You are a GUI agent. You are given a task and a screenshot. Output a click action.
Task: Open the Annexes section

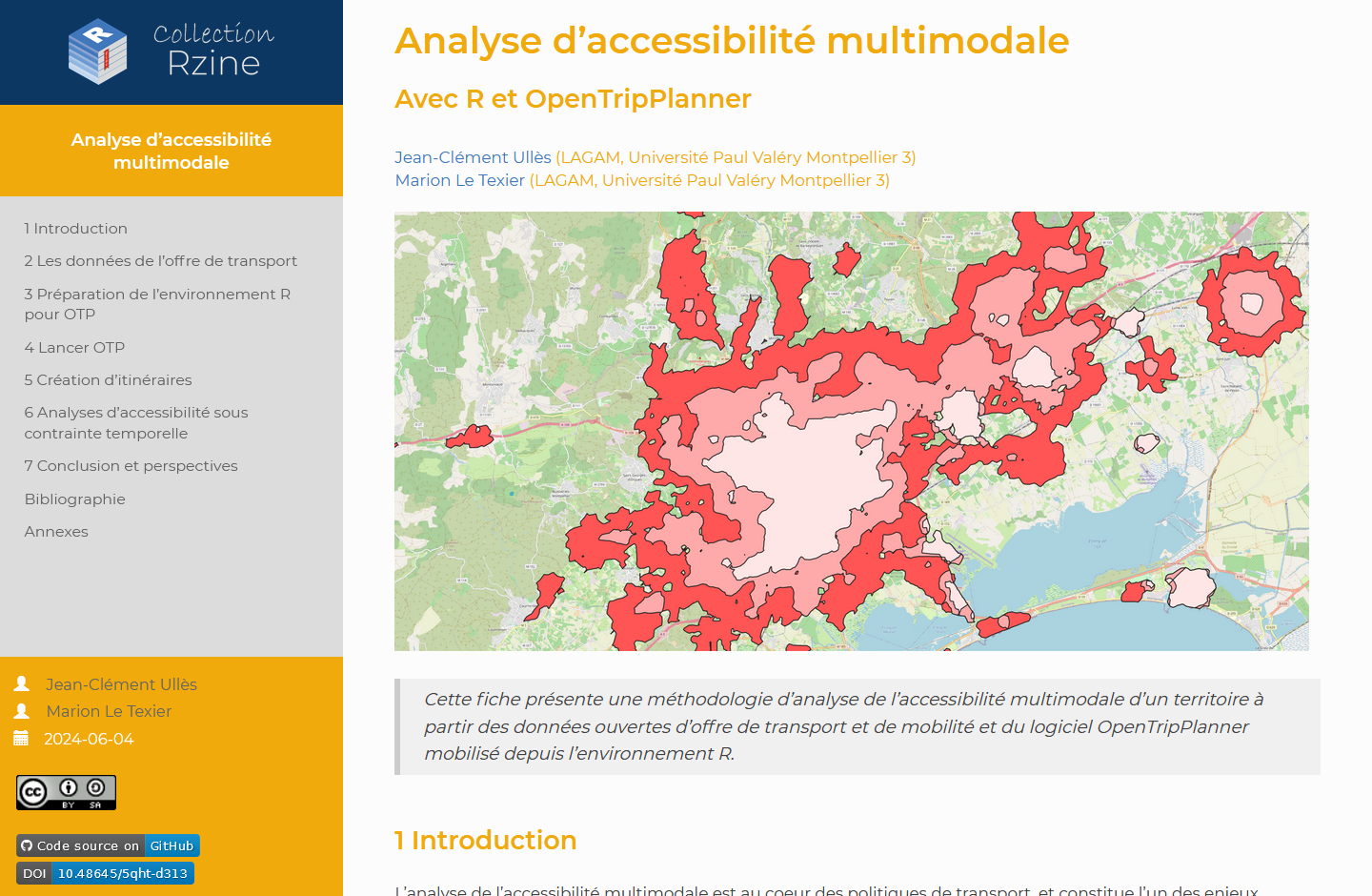(x=56, y=532)
